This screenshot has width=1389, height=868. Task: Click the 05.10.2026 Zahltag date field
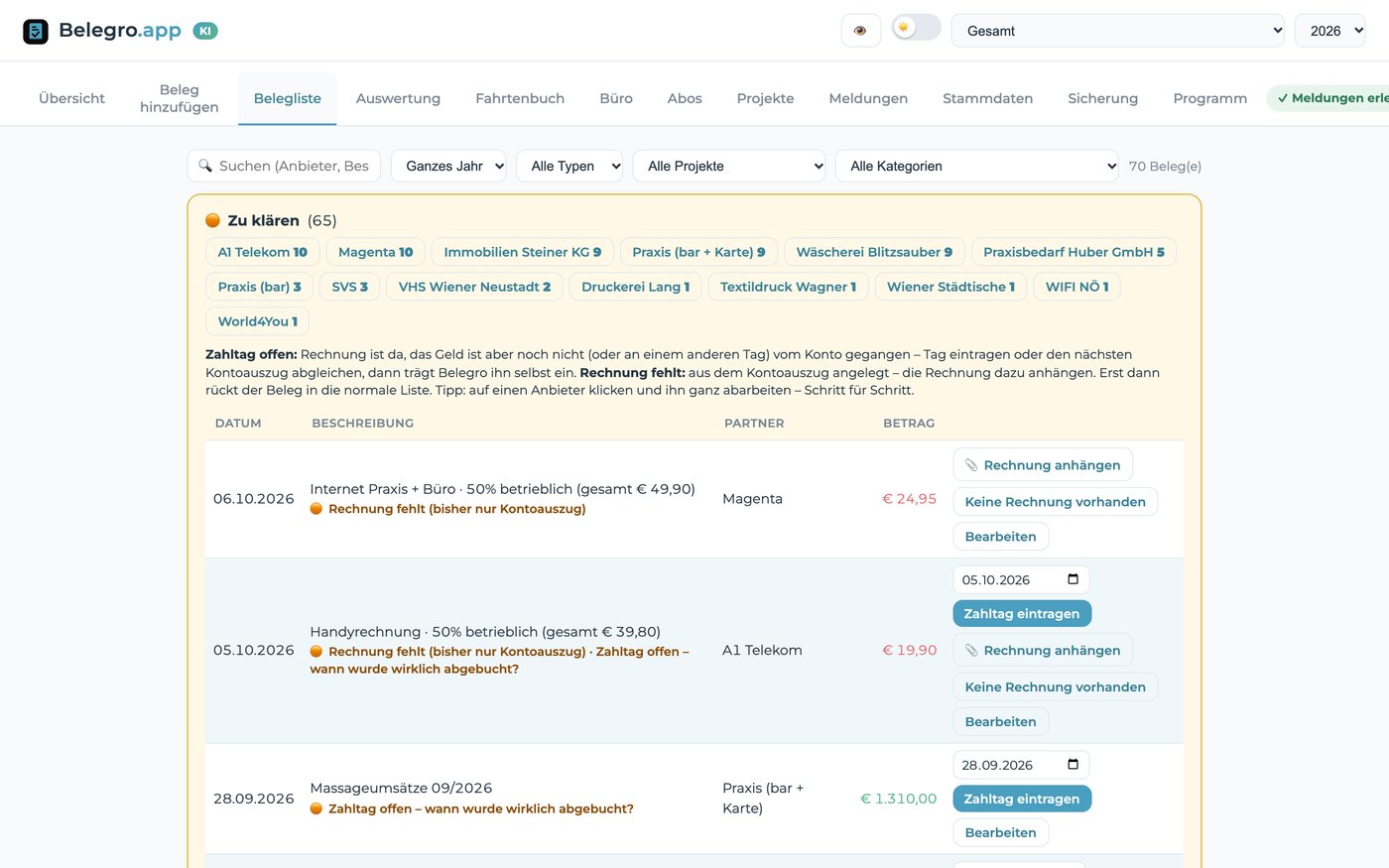[1021, 579]
